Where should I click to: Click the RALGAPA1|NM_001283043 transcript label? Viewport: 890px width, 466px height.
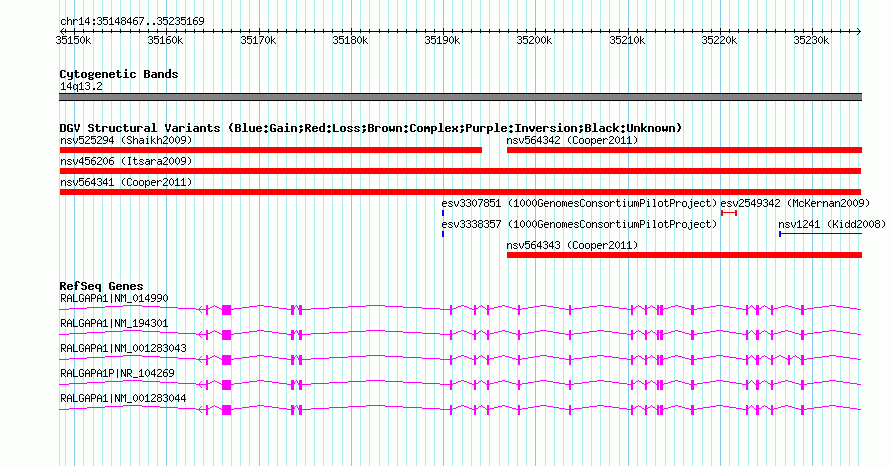point(123,349)
